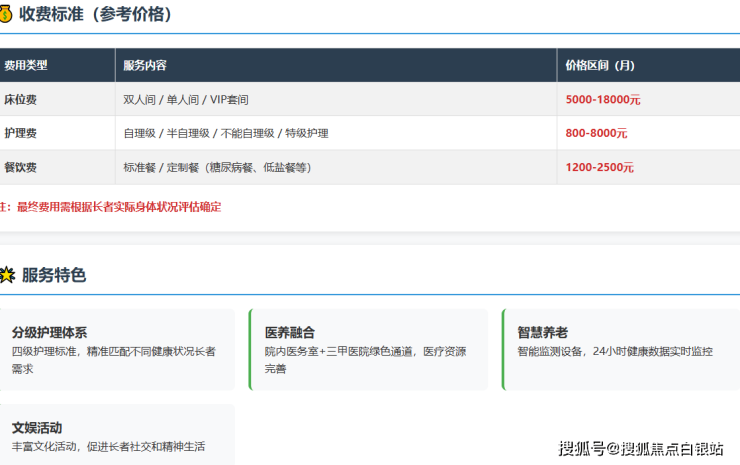Select the 床位费 row label
The width and height of the screenshot is (740, 465).
pyautogui.click(x=20, y=99)
